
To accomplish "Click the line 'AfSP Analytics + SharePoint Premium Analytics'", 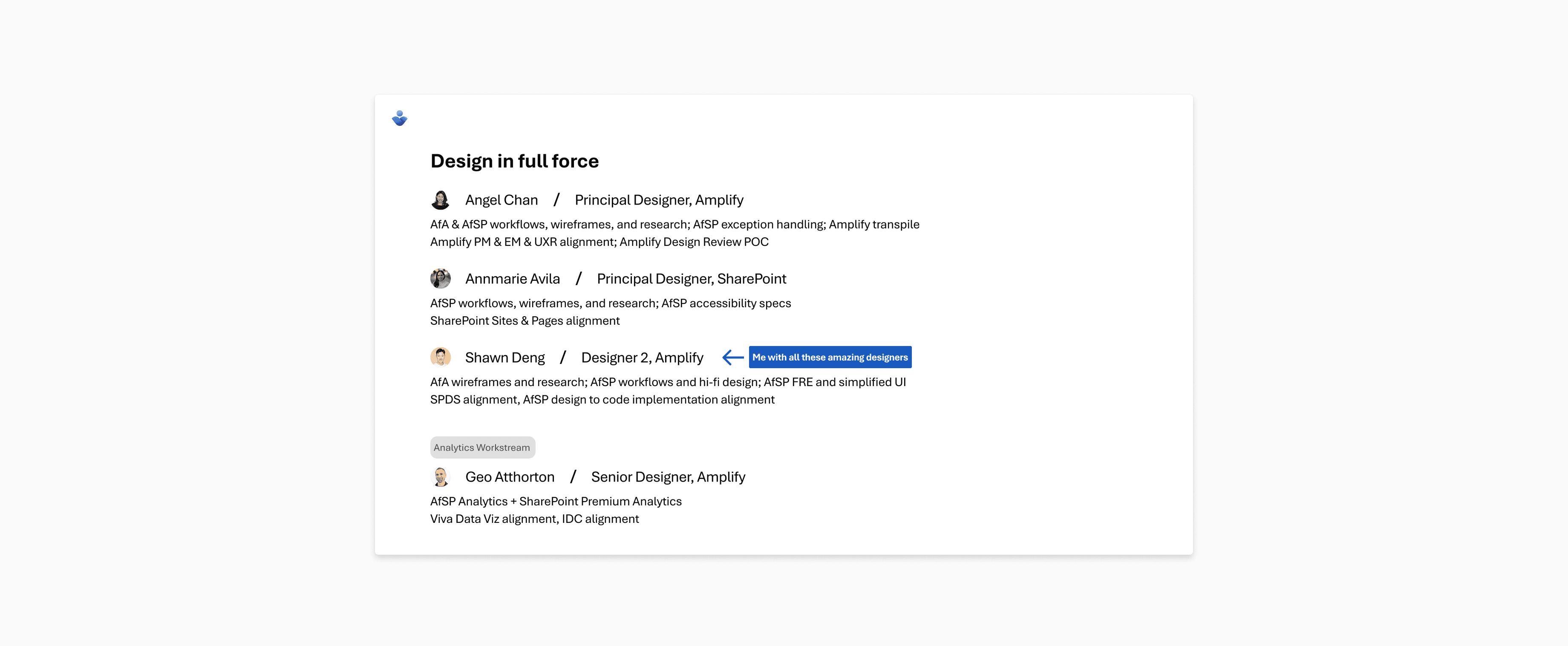I will (556, 502).
